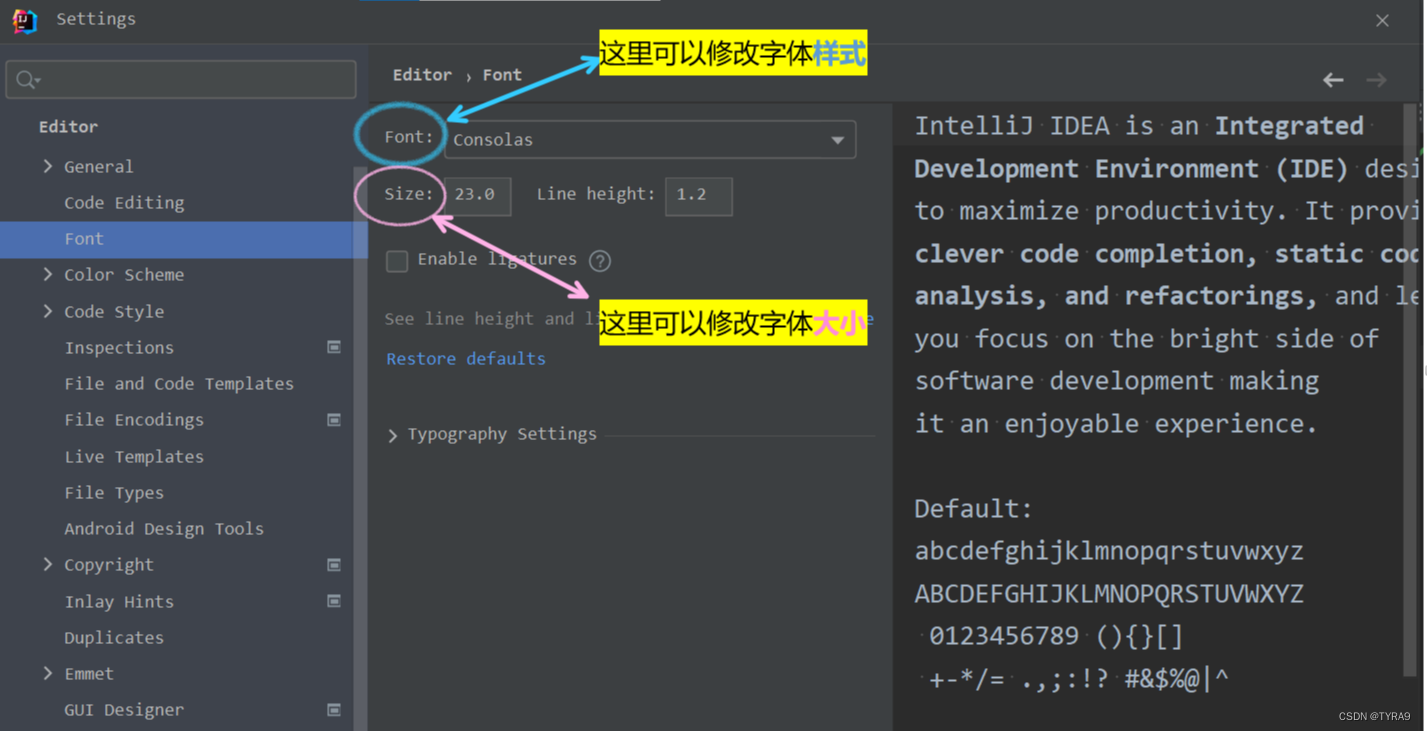Open Android Design Tools settings
The width and height of the screenshot is (1427, 731).
(x=164, y=529)
